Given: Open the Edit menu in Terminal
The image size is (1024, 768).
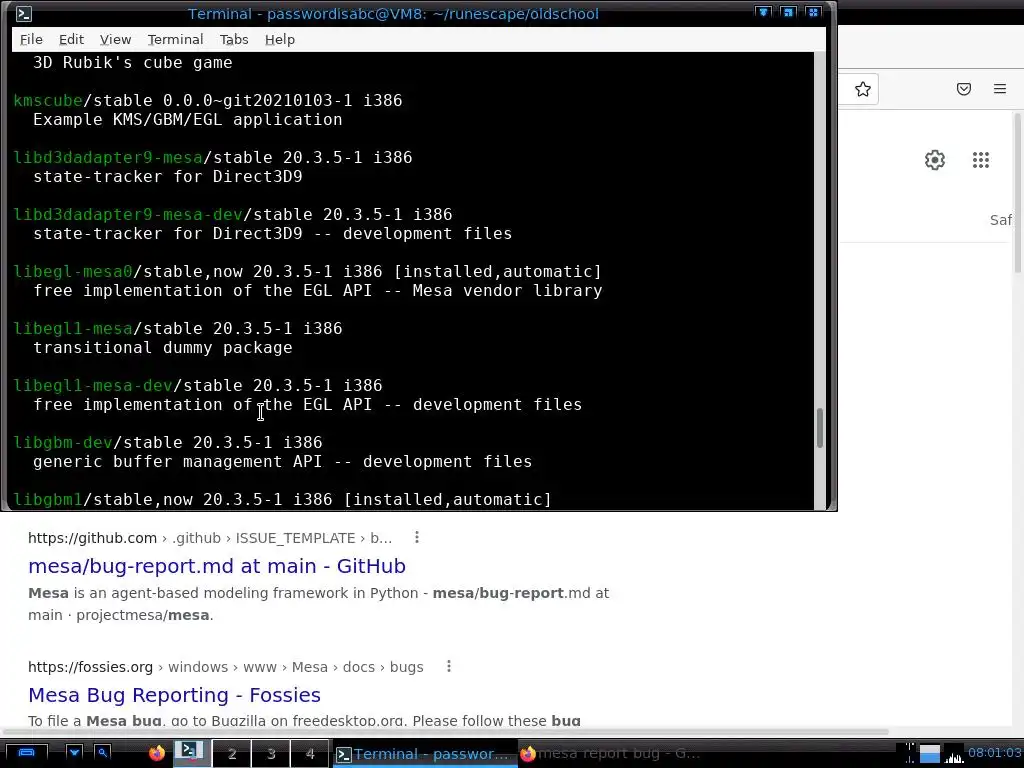Looking at the screenshot, I should 71,39.
